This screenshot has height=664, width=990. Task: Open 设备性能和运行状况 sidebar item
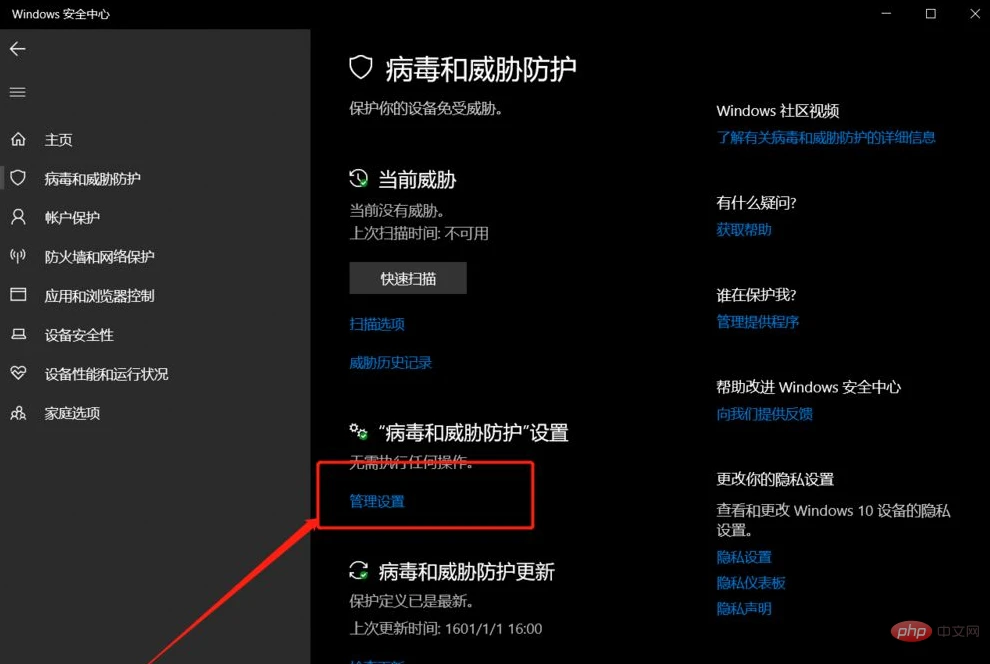(106, 374)
